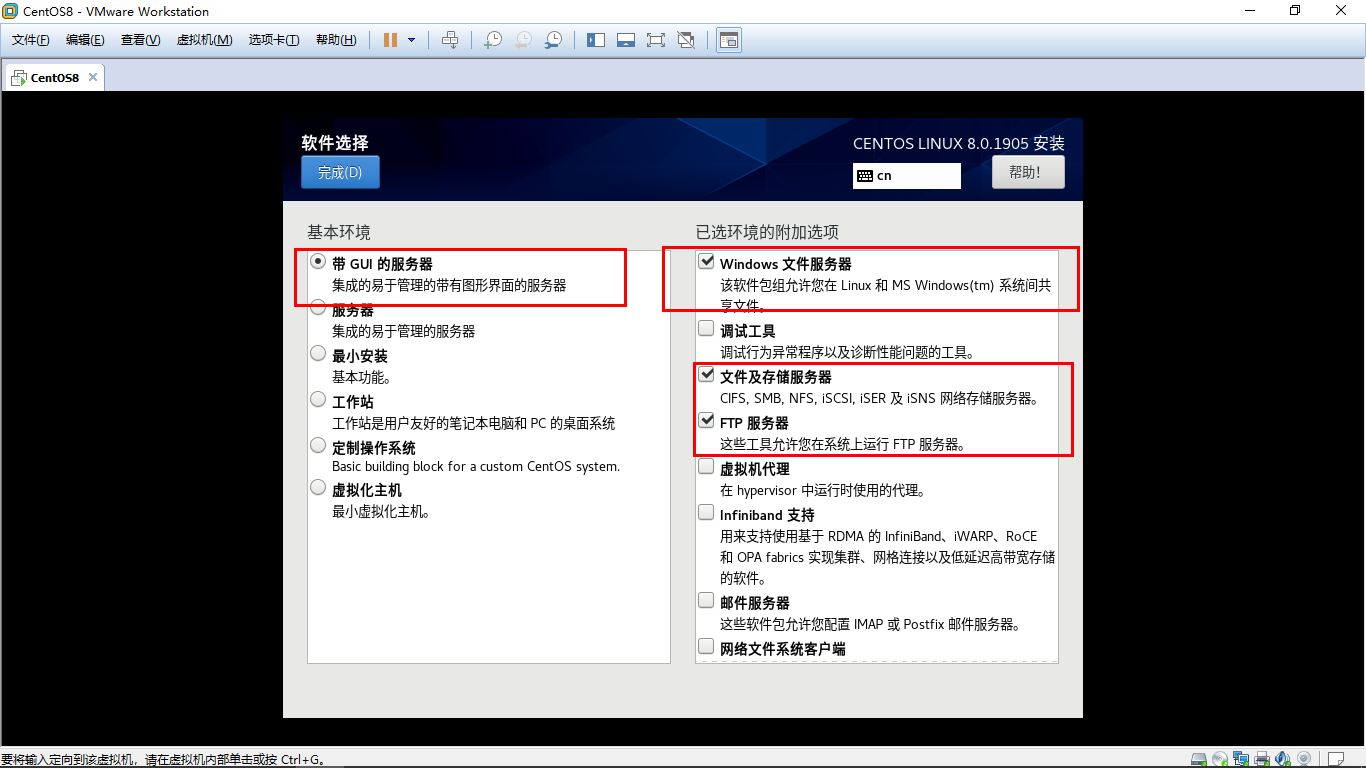This screenshot has width=1366, height=768.
Task: Enter full screen mode icon
Action: (656, 40)
